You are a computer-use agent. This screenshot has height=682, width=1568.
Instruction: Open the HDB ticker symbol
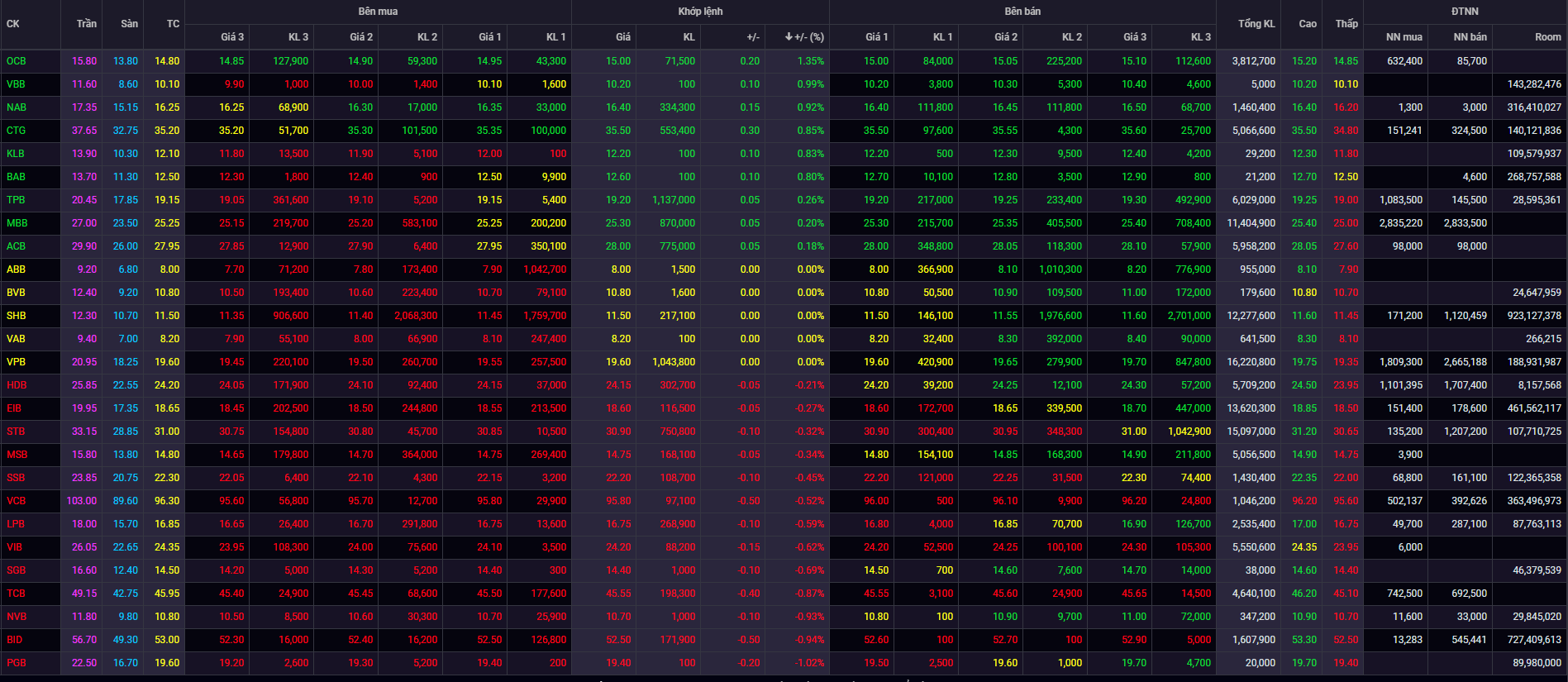click(17, 385)
